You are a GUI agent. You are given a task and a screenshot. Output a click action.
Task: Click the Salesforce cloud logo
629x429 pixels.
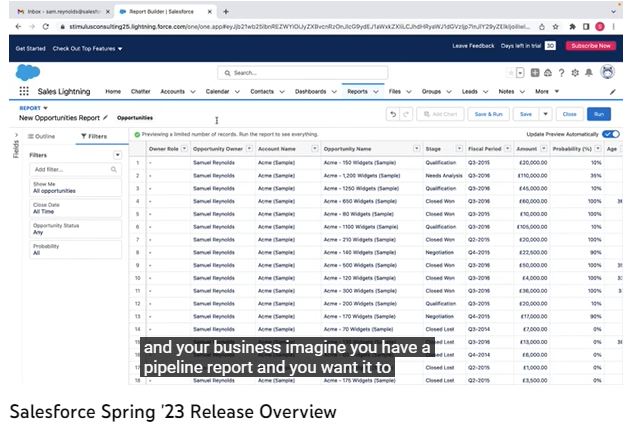click(28, 73)
